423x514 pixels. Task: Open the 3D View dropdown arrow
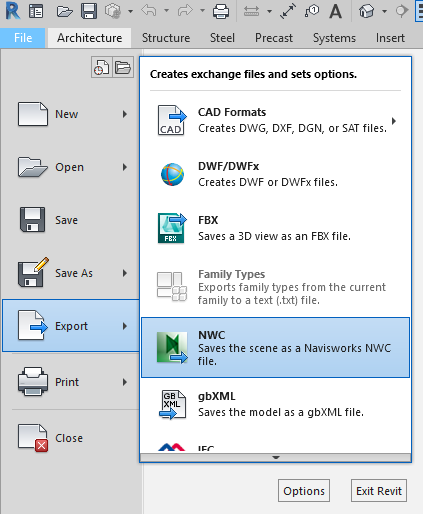(384, 11)
